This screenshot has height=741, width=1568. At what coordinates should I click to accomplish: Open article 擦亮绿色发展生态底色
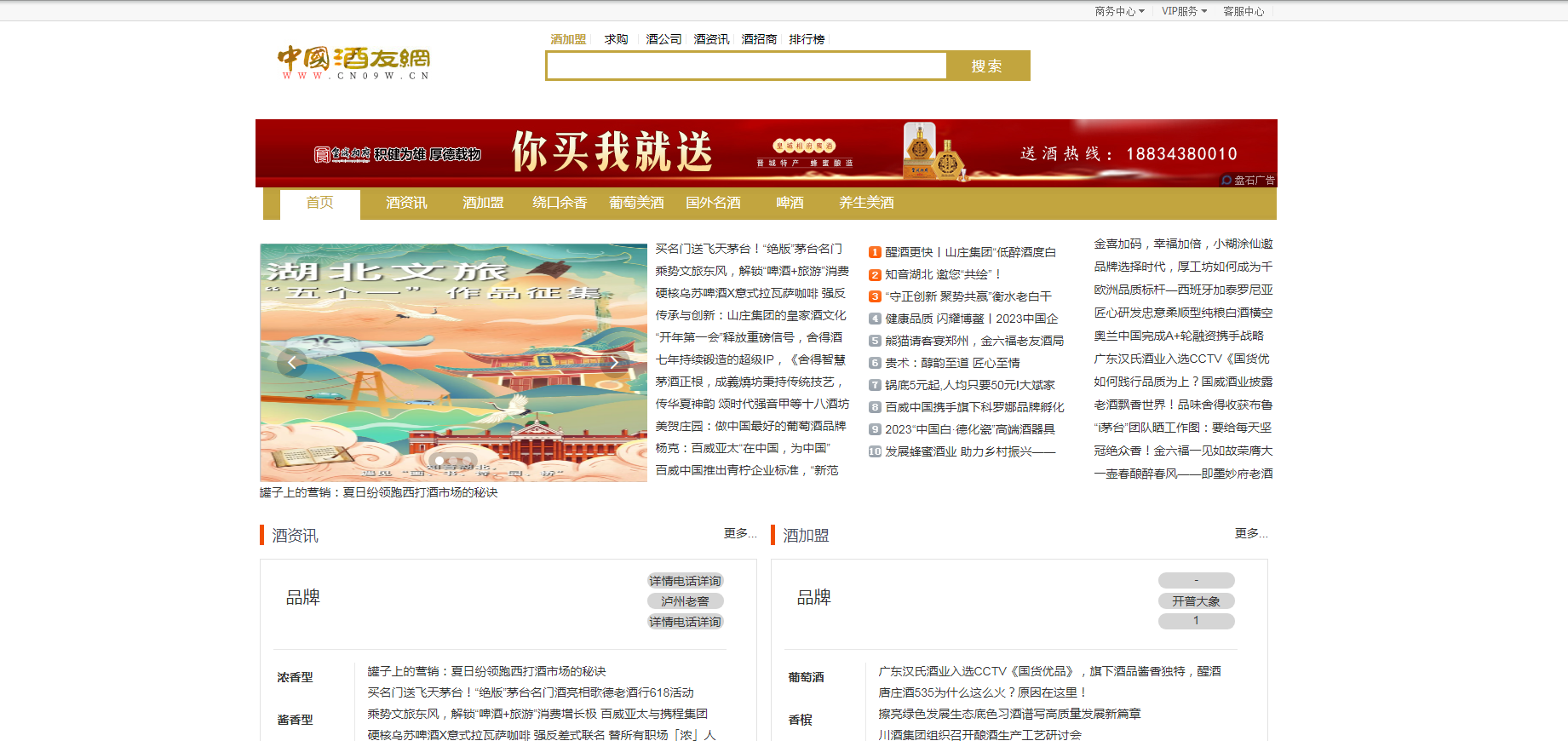[x=1009, y=714]
